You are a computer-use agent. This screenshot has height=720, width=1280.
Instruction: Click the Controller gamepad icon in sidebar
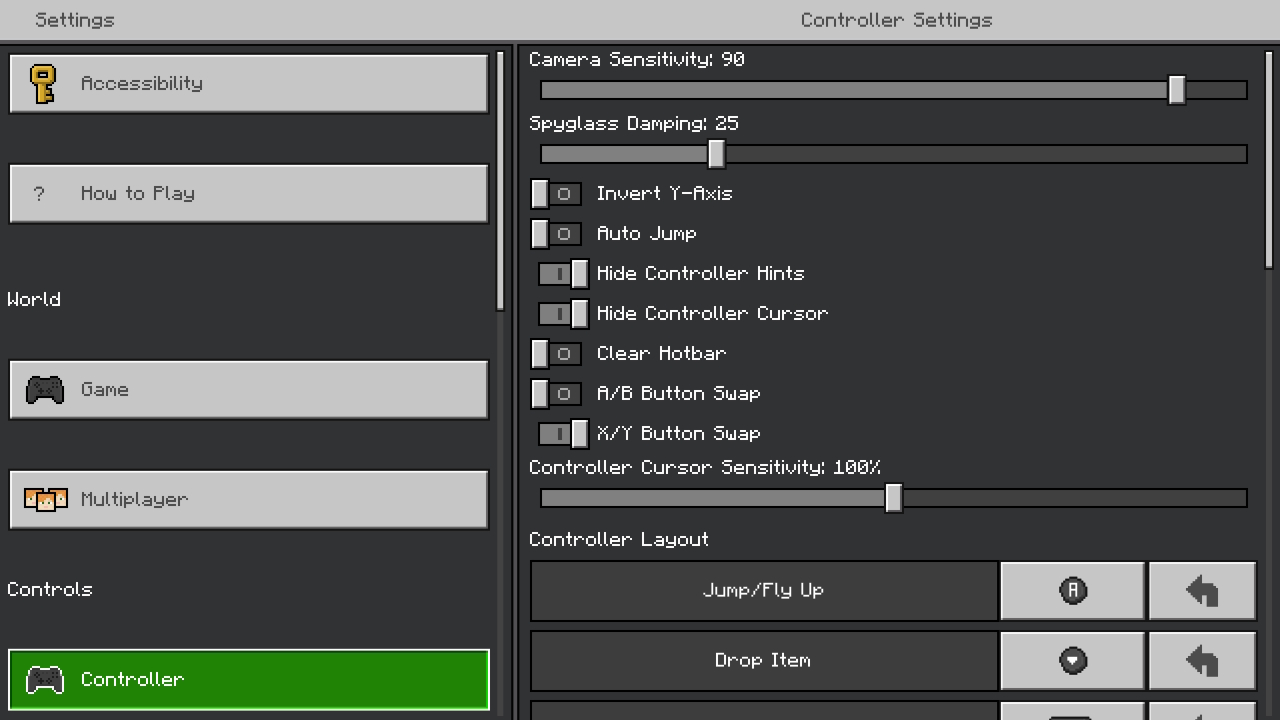click(44, 680)
